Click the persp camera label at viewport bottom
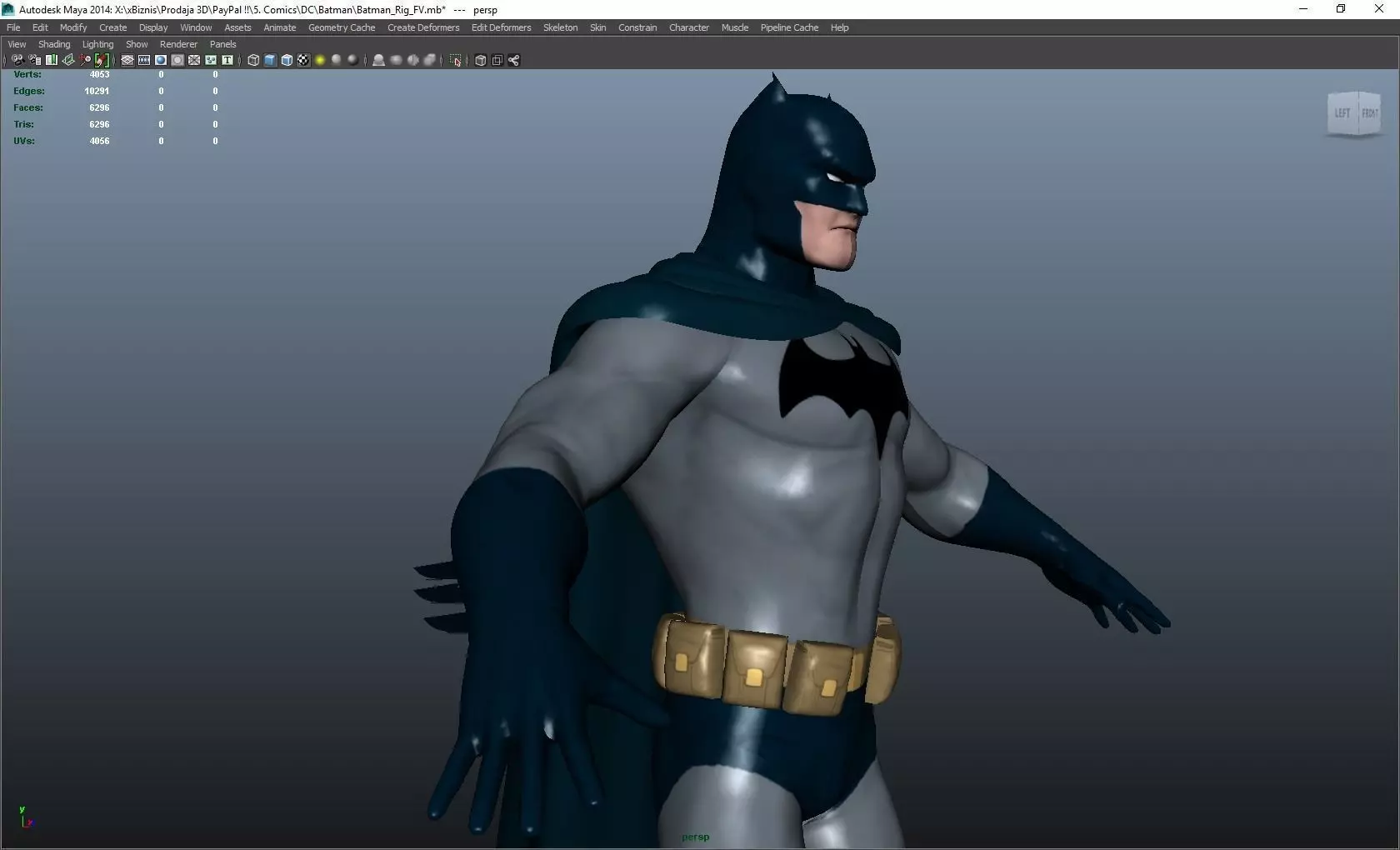Image resolution: width=1400 pixels, height=850 pixels. pyautogui.click(x=695, y=837)
